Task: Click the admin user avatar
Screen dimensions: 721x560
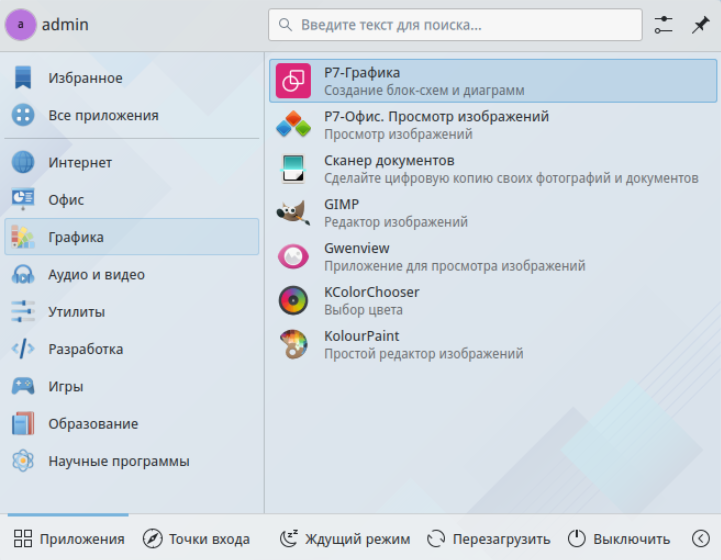Action: point(21,25)
